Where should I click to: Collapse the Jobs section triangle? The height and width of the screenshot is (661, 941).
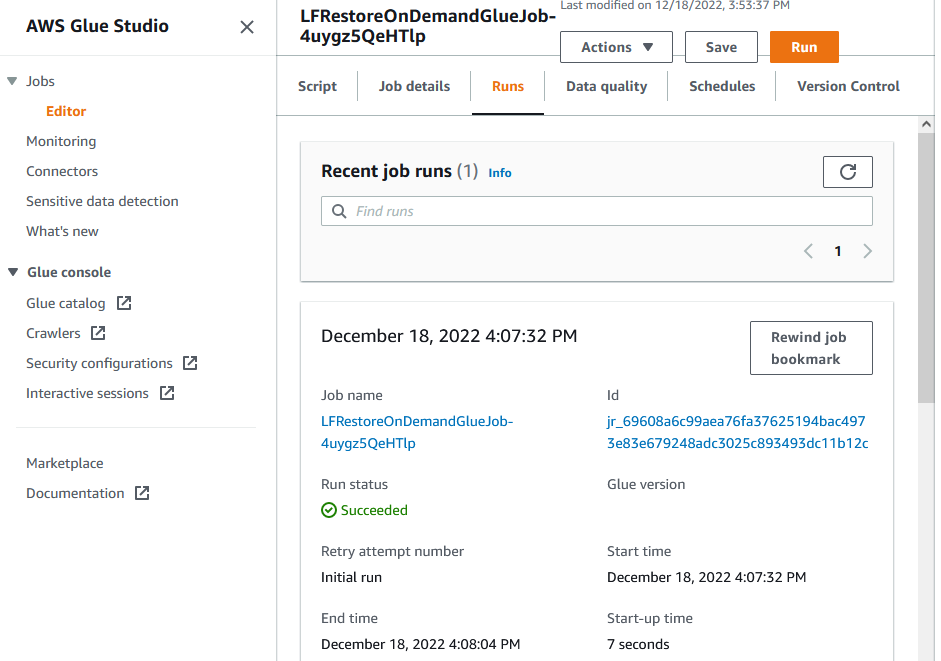click(x=12, y=81)
